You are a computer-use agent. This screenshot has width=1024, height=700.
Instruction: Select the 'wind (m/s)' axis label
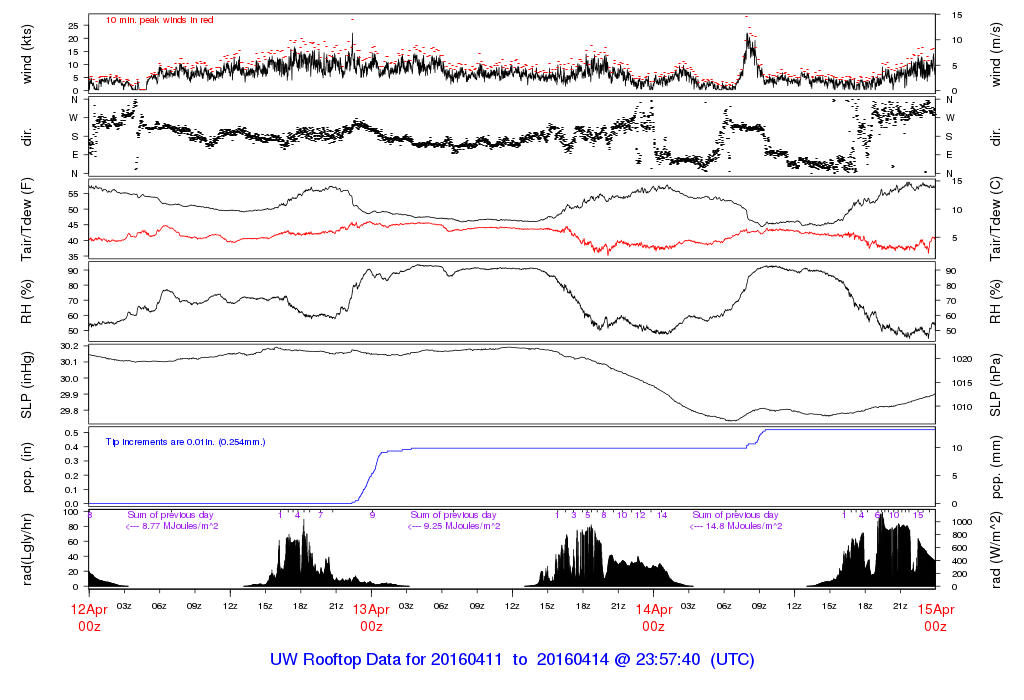pyautogui.click(x=995, y=55)
